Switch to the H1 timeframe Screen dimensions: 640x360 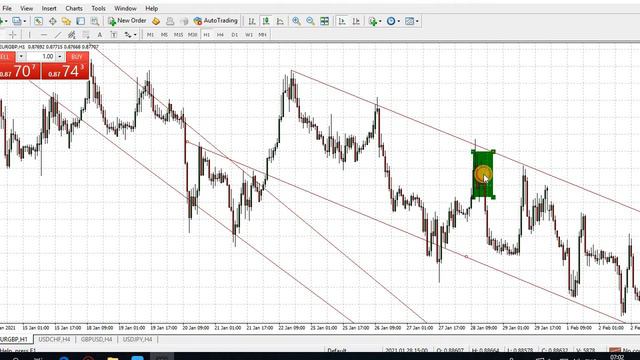tap(207, 35)
